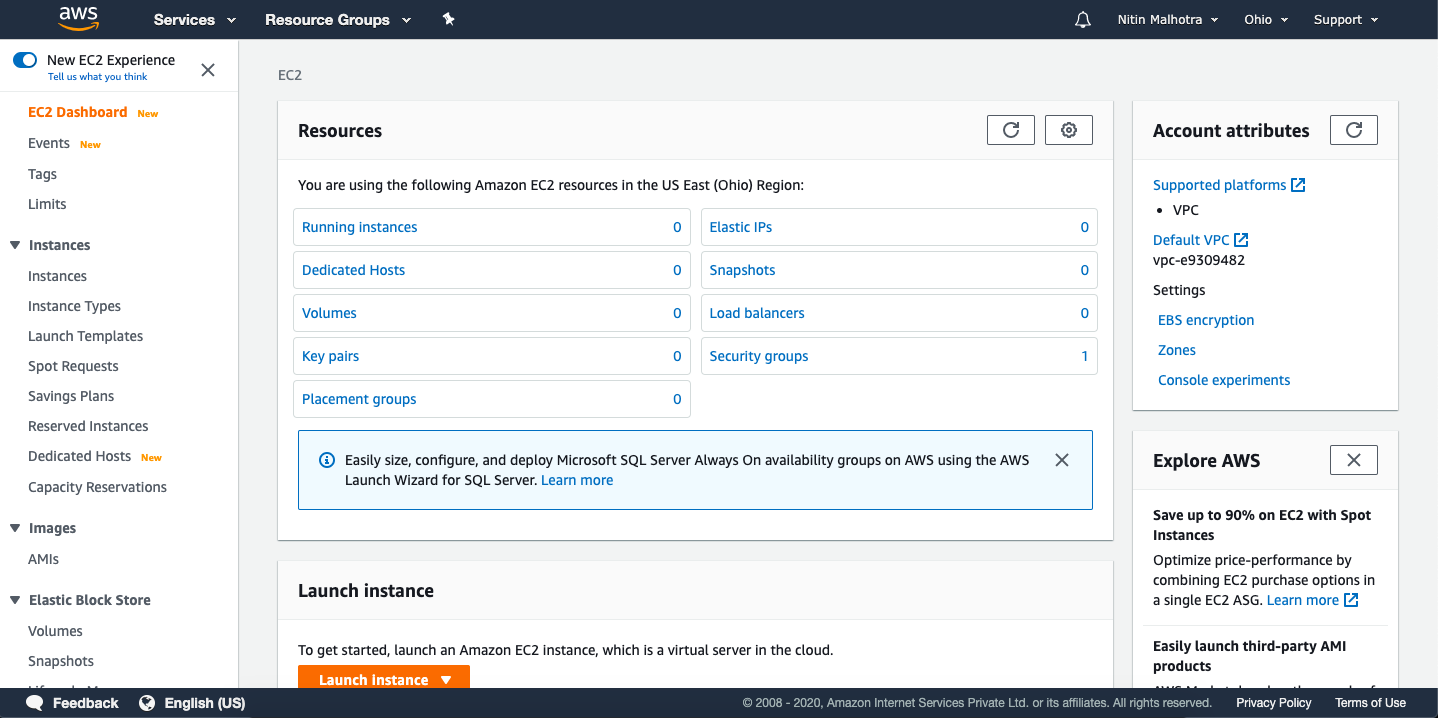Close the Explore AWS panel

[x=1354, y=460]
